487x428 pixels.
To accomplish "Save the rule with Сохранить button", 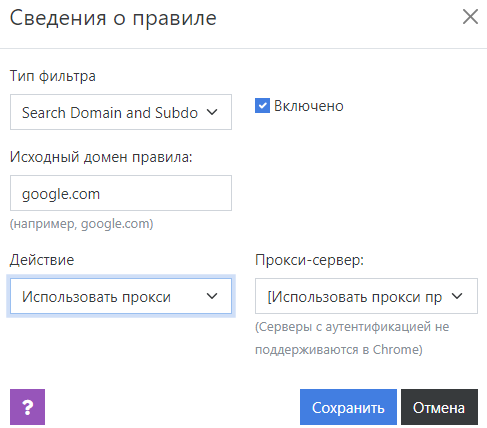I will pos(348,407).
